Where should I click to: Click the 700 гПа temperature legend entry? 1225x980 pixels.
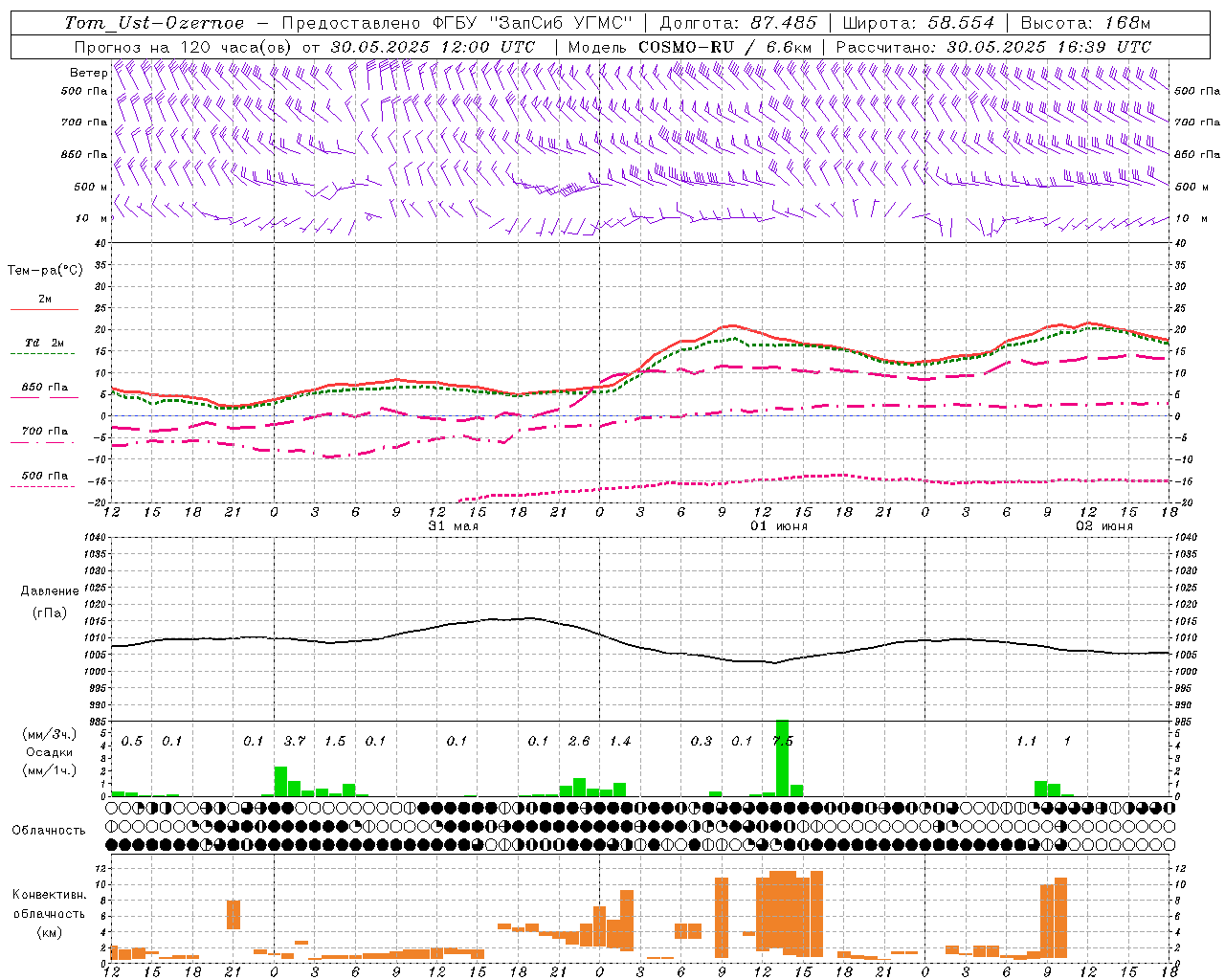click(45, 432)
